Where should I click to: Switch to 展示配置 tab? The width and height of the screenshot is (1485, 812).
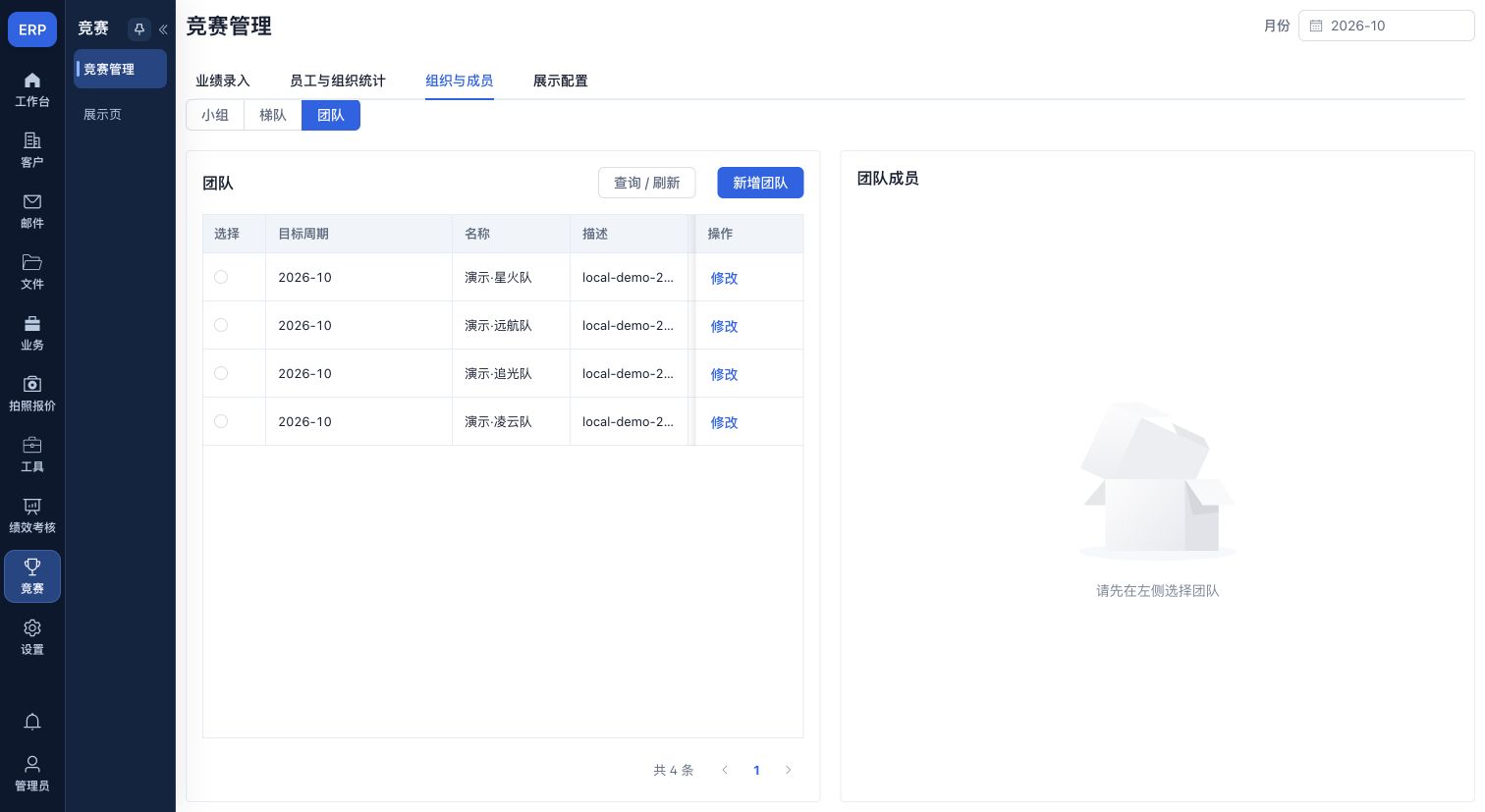(561, 81)
